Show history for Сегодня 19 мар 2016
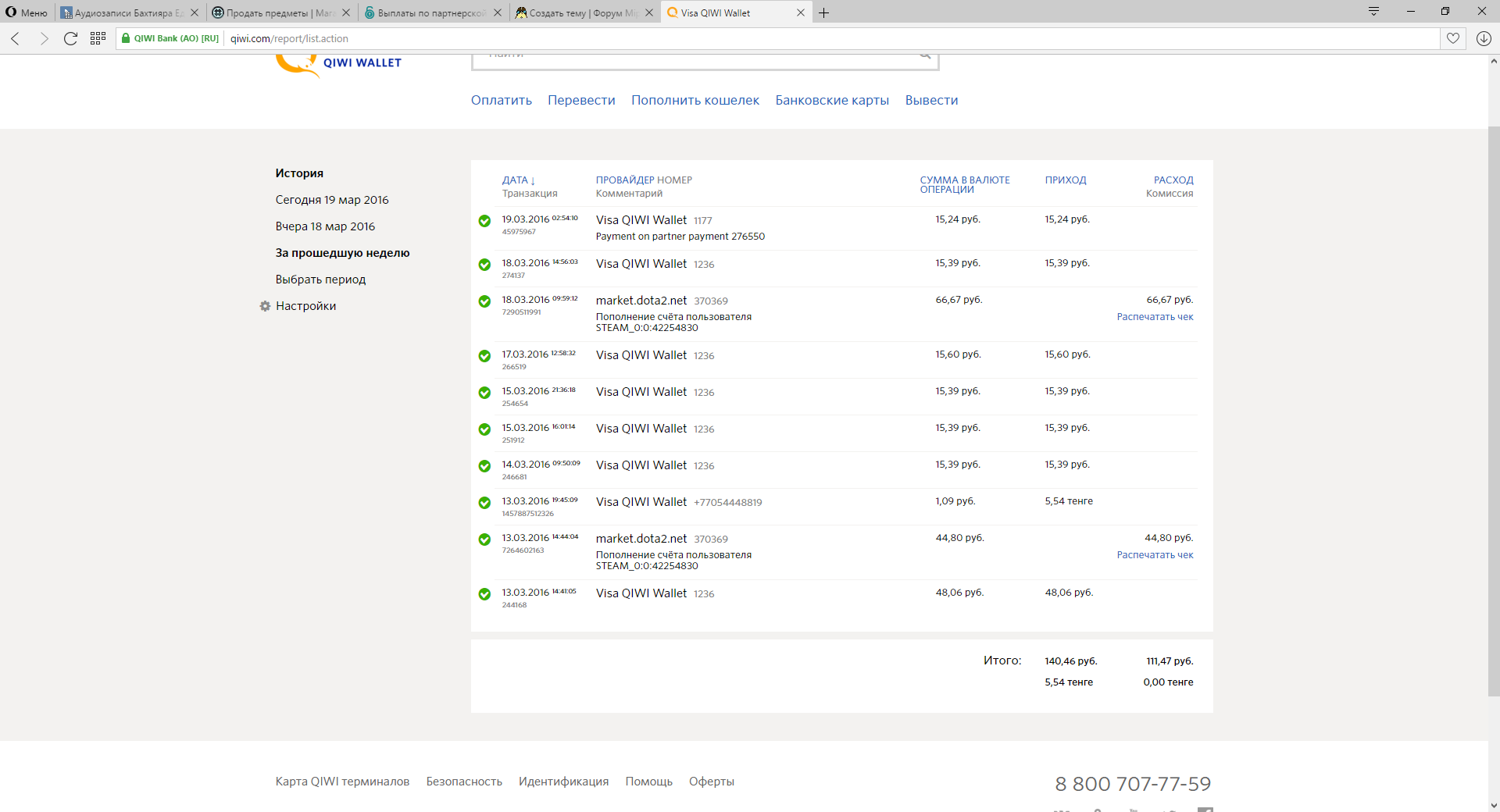Image resolution: width=1500 pixels, height=812 pixels. pos(332,200)
